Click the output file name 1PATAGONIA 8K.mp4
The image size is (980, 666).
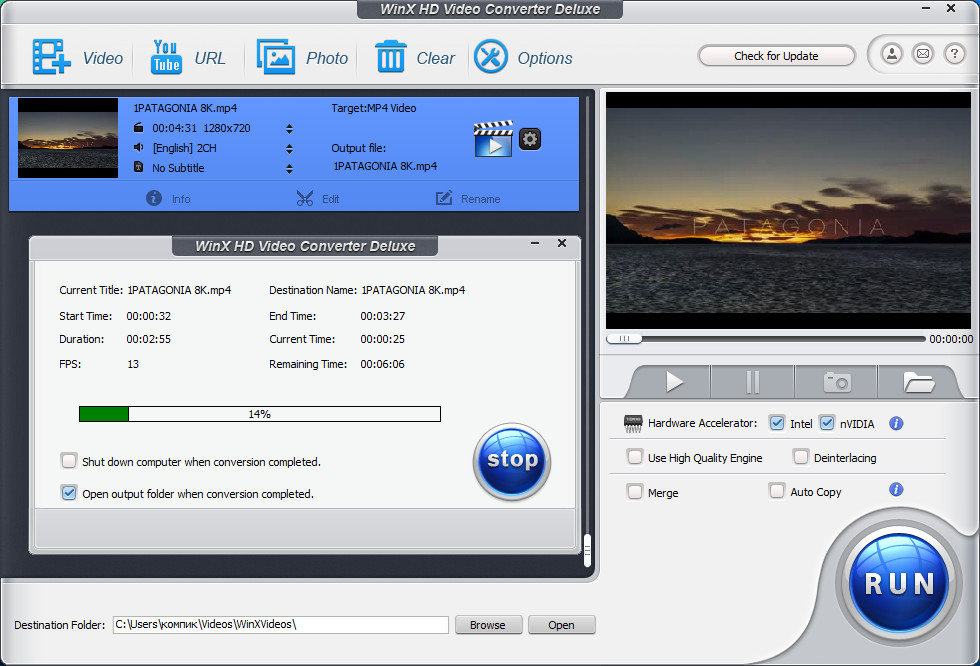coord(385,166)
